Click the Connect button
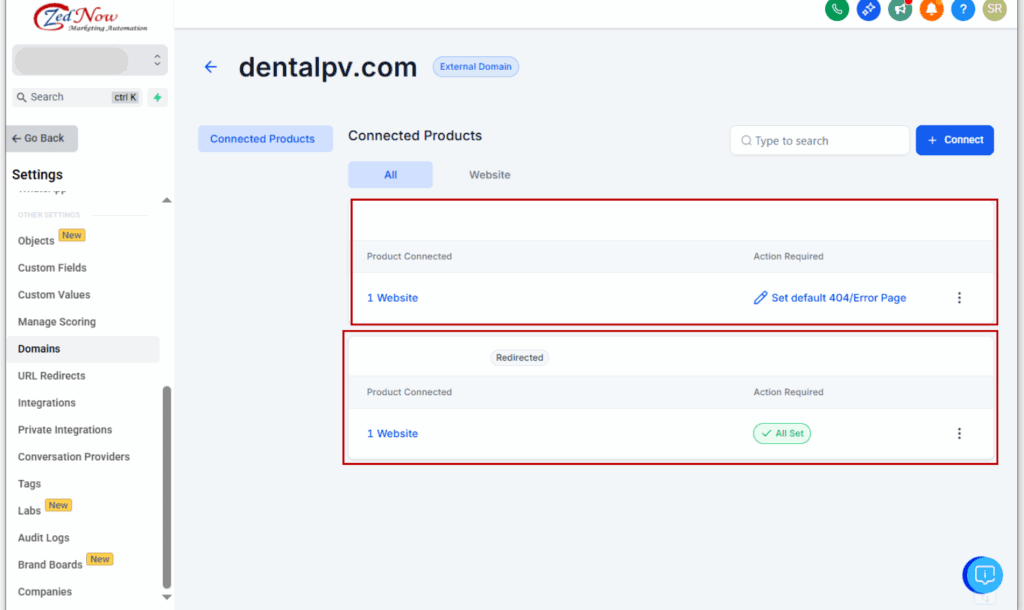 coord(954,140)
